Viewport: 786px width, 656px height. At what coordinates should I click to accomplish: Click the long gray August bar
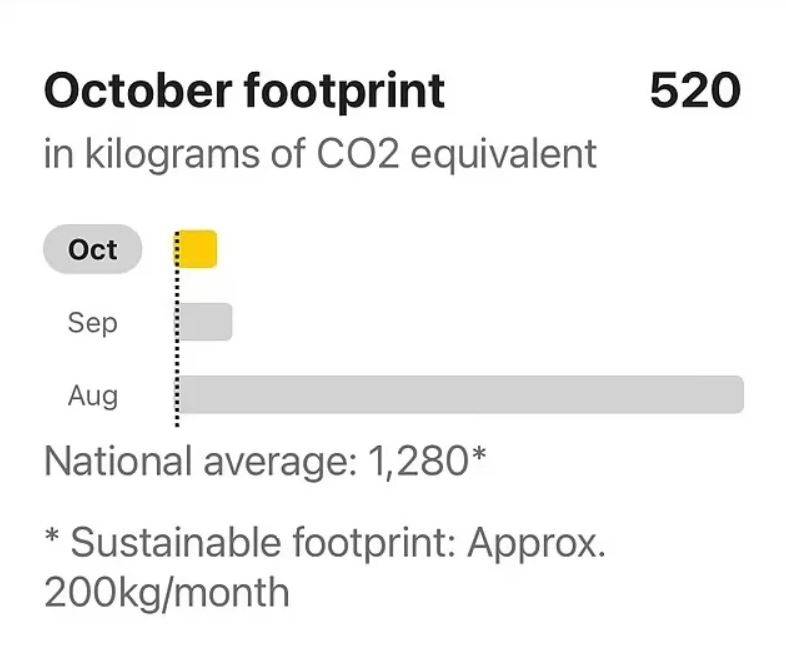(x=461, y=395)
